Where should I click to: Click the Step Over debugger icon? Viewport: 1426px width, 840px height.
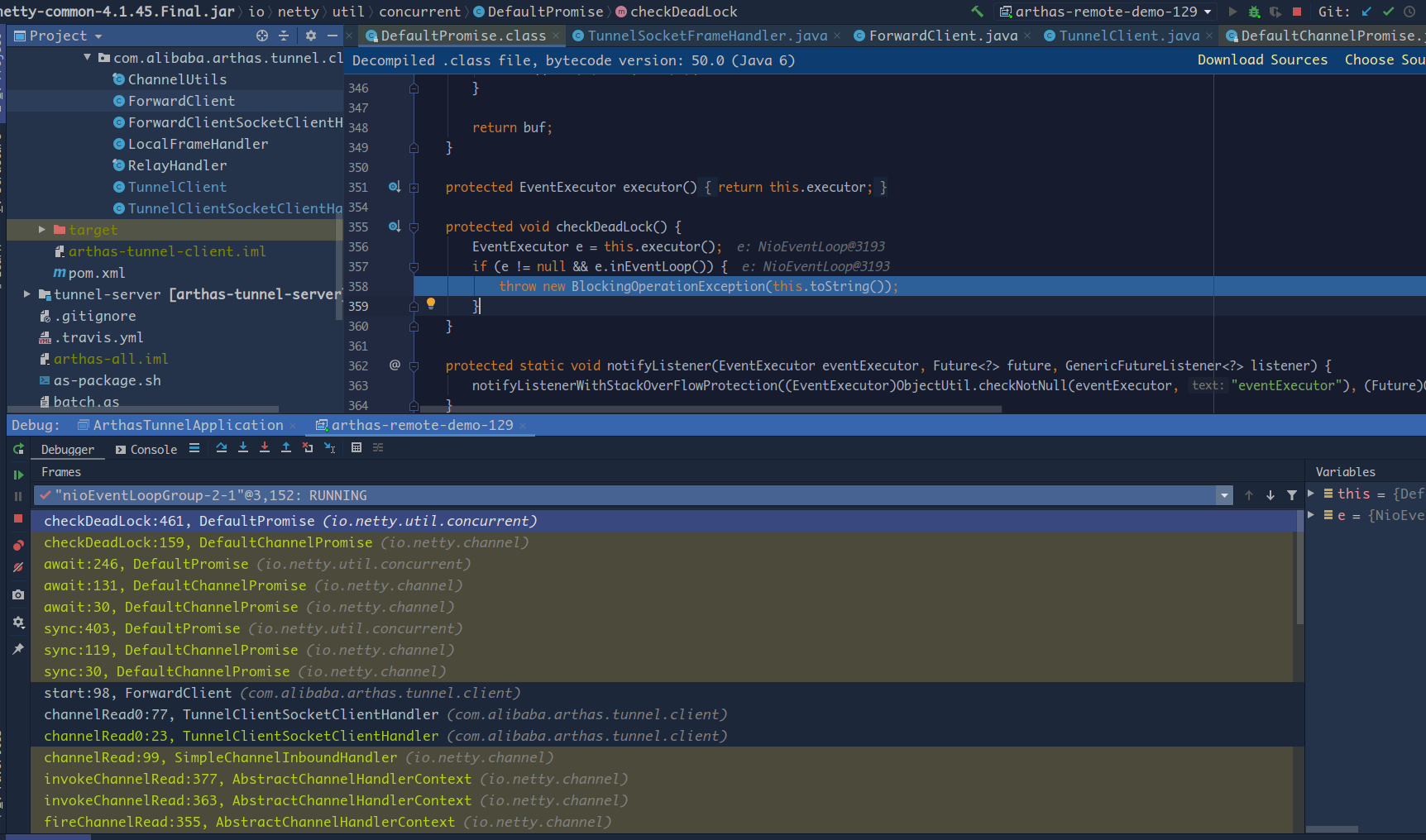(222, 447)
